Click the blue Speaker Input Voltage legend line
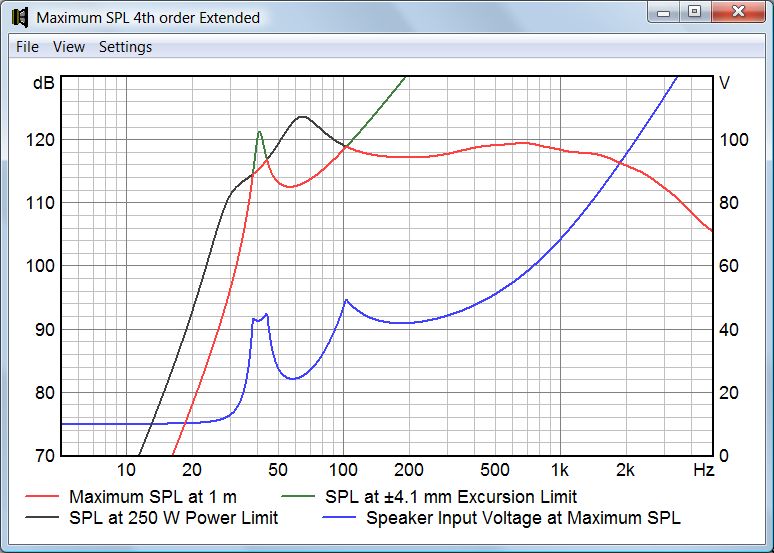This screenshot has width=774, height=553. [339, 517]
